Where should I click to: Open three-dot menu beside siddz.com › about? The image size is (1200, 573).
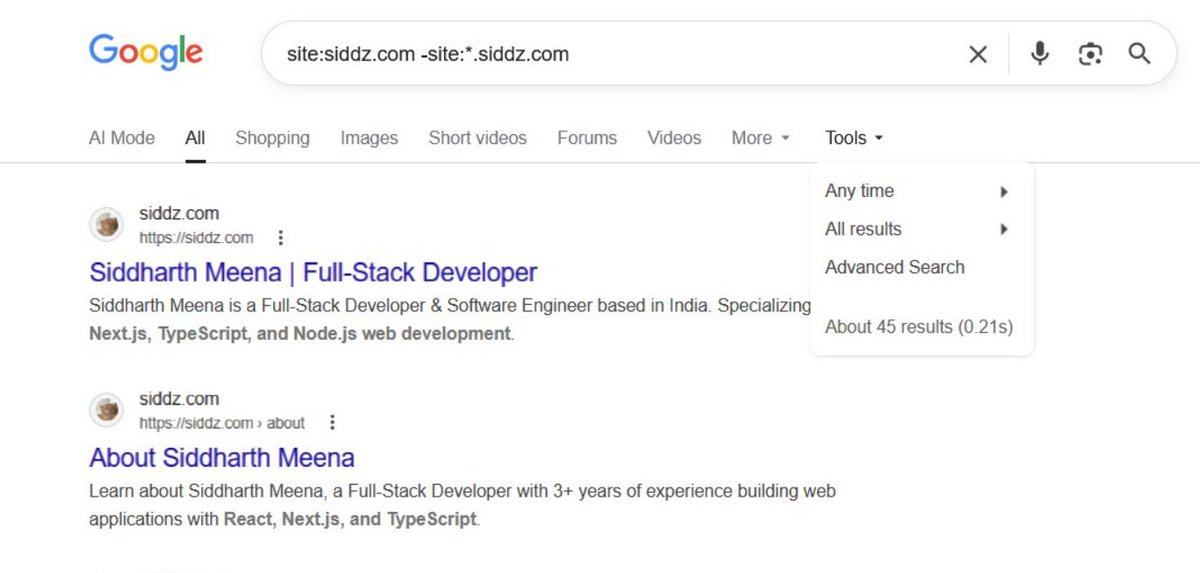point(333,423)
